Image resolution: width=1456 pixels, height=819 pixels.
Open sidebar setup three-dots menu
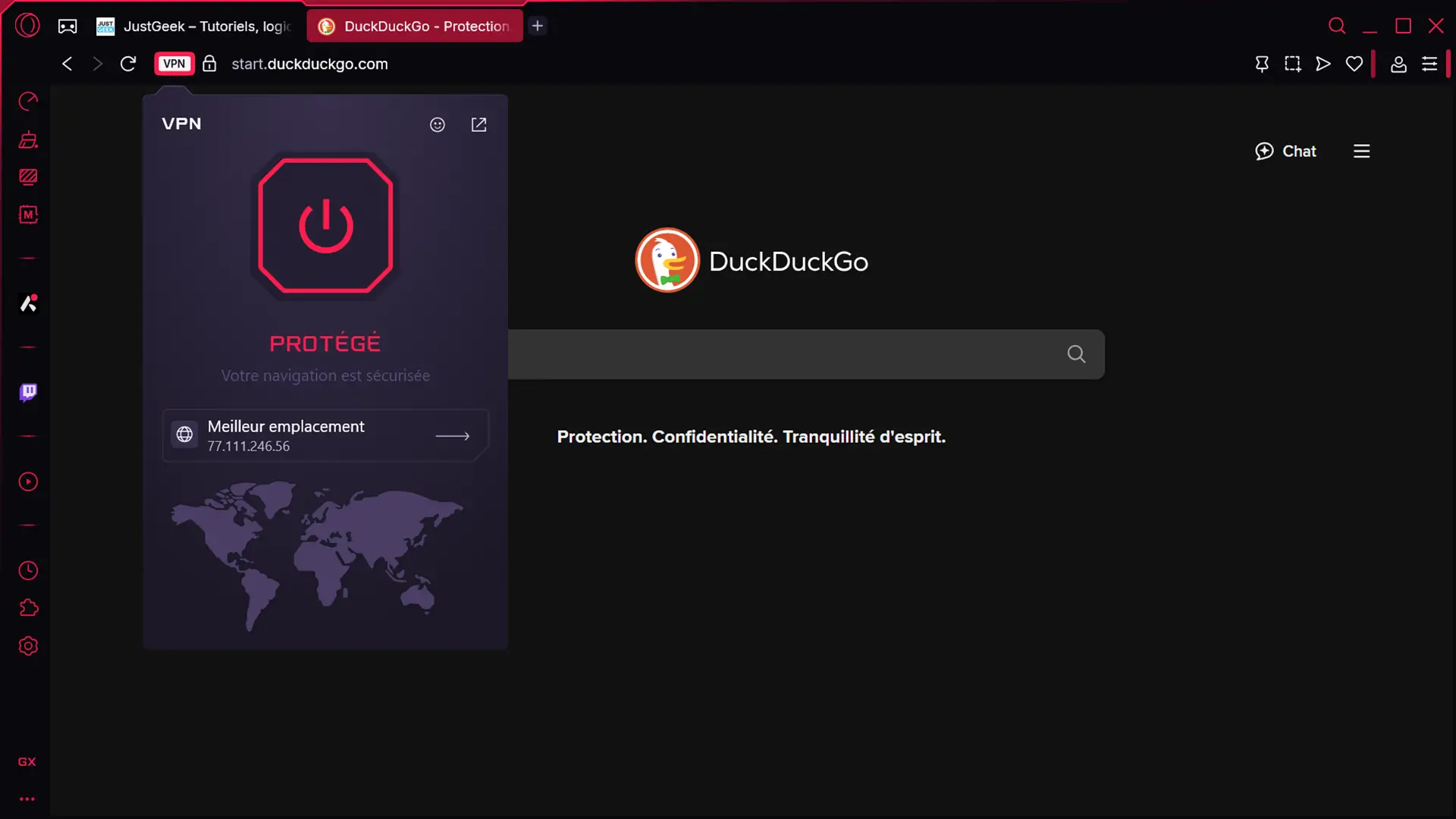point(27,799)
